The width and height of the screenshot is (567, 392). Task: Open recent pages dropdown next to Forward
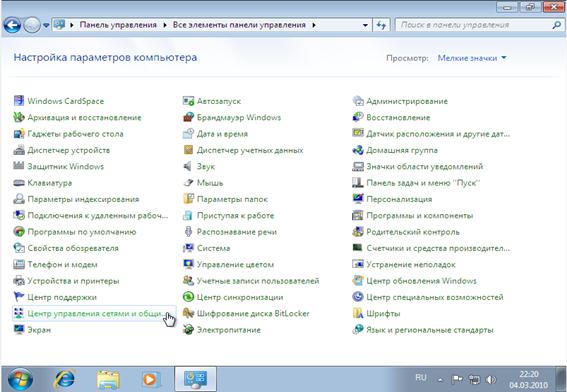[x=46, y=25]
